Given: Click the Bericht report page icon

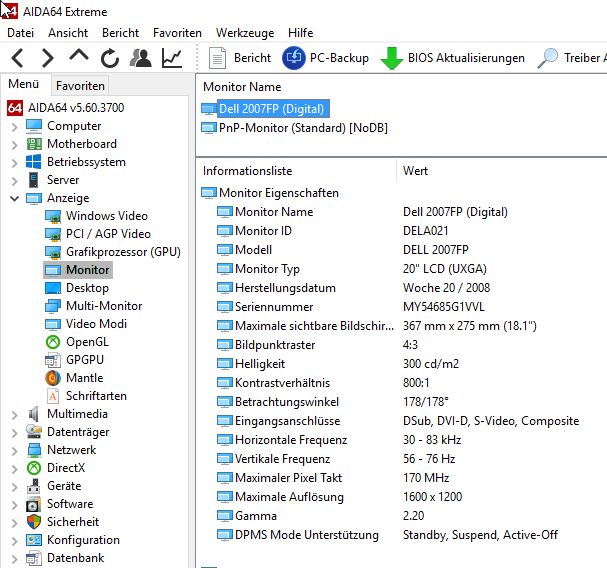Looking at the screenshot, I should pos(217,58).
